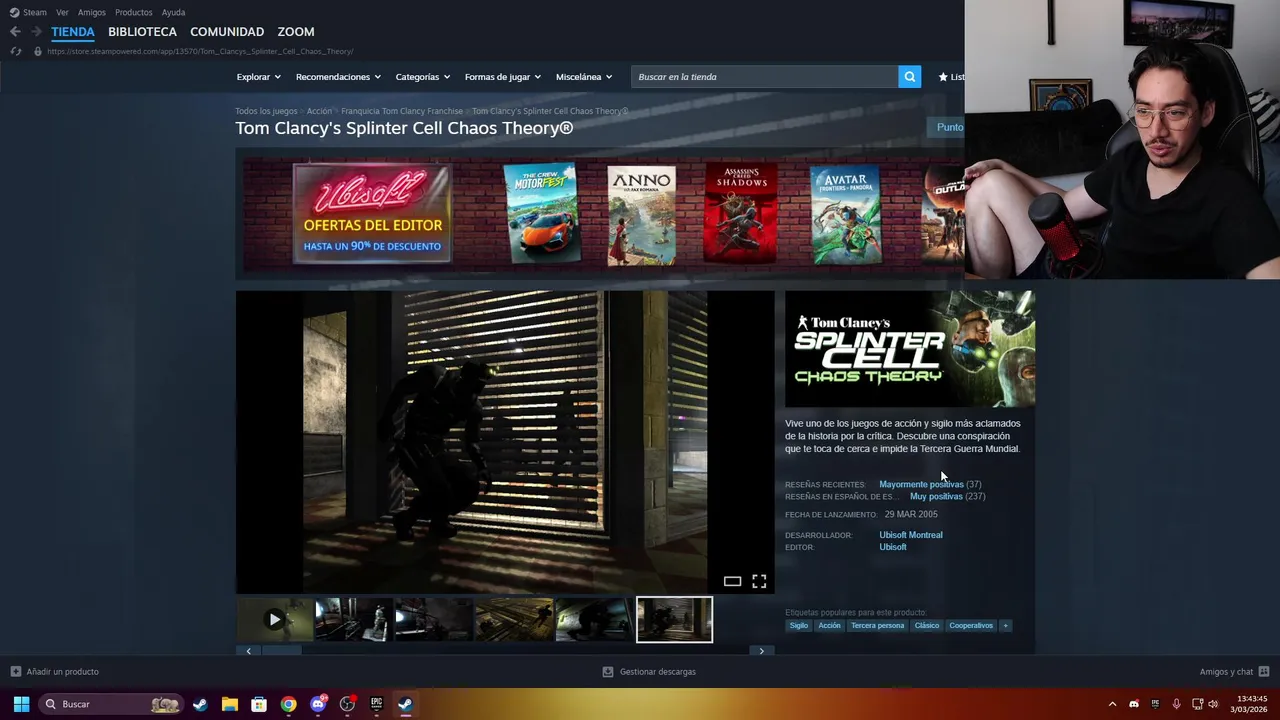Open the Amigos menu
The width and height of the screenshot is (1280, 720).
(91, 12)
